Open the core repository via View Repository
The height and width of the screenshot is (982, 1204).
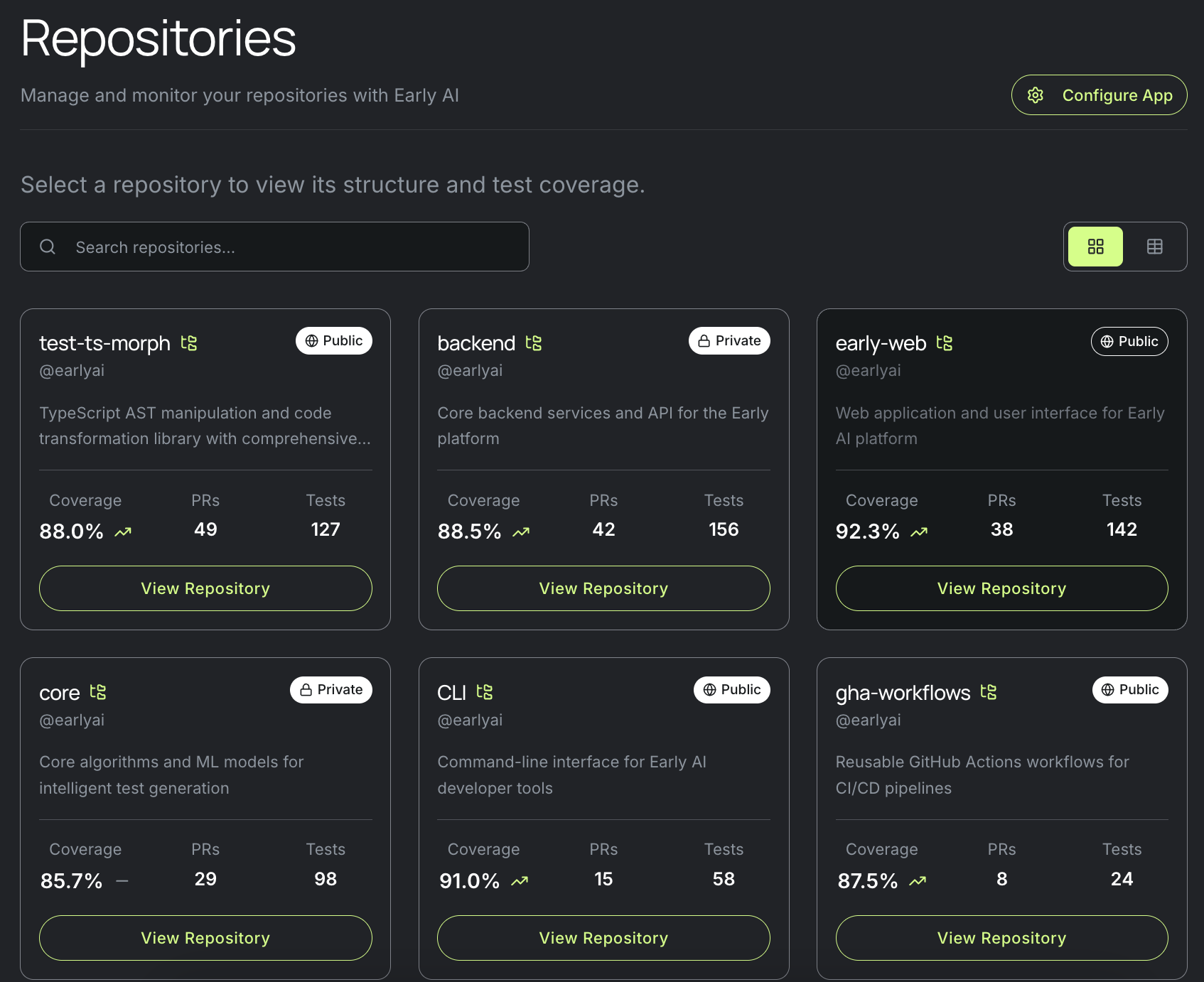pos(205,938)
